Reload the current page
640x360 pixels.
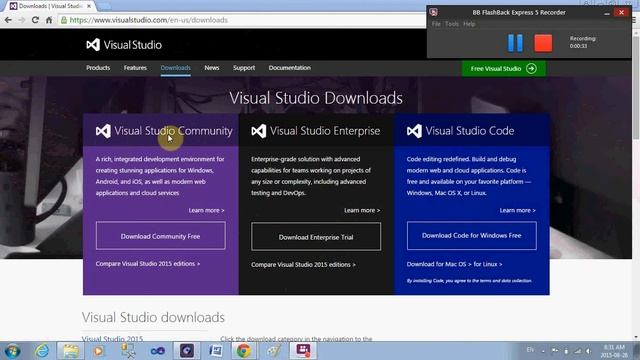(35, 20)
